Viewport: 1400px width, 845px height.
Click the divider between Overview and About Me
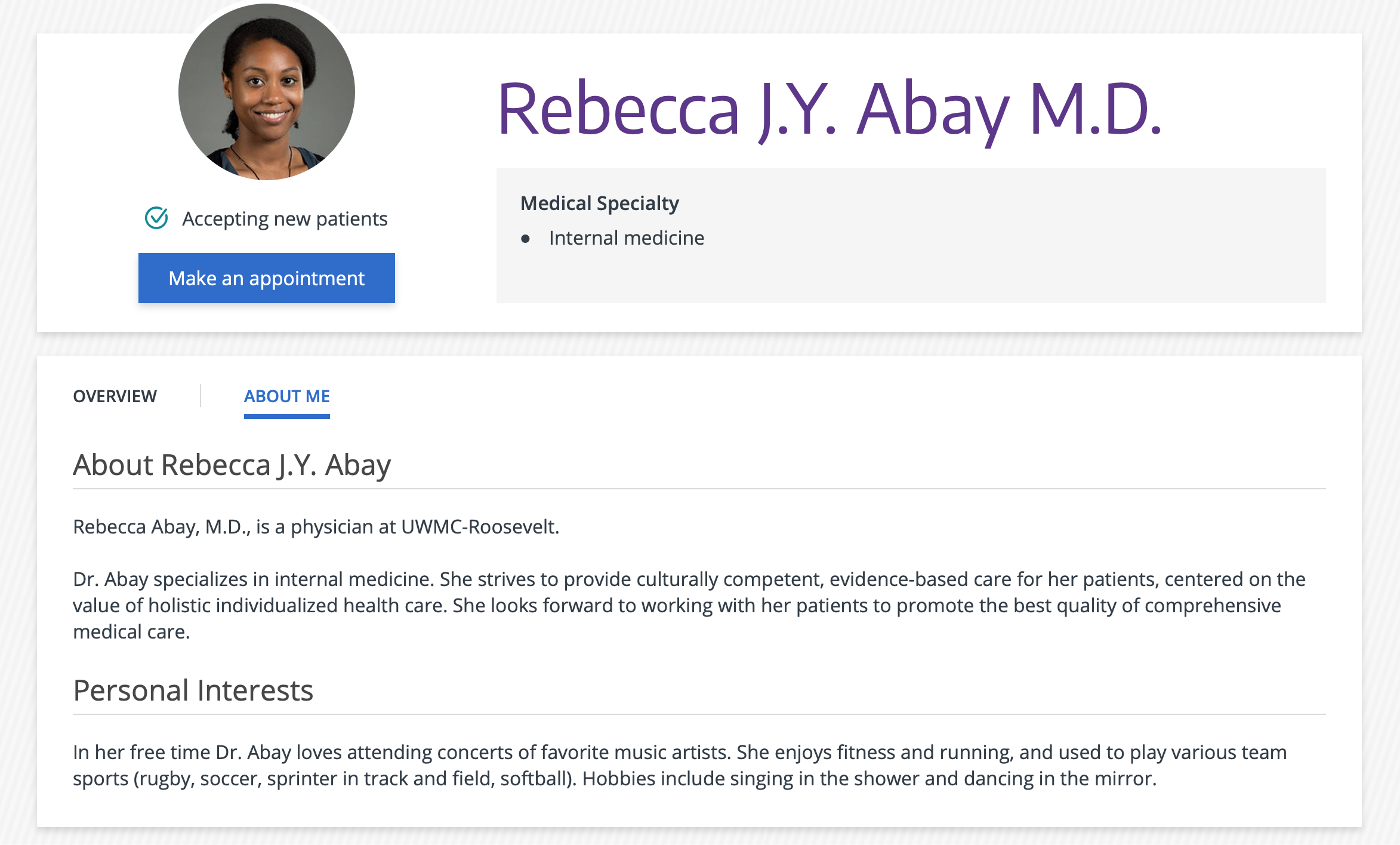201,396
